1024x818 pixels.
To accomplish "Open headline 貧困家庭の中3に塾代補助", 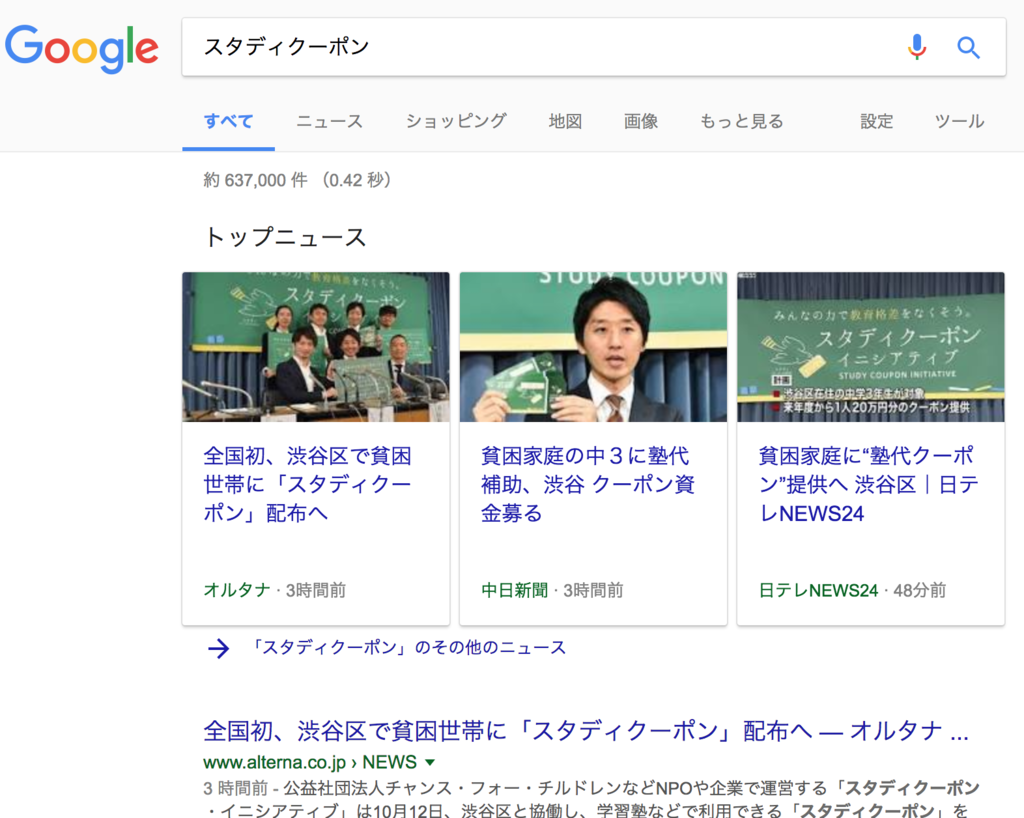I will click(588, 484).
